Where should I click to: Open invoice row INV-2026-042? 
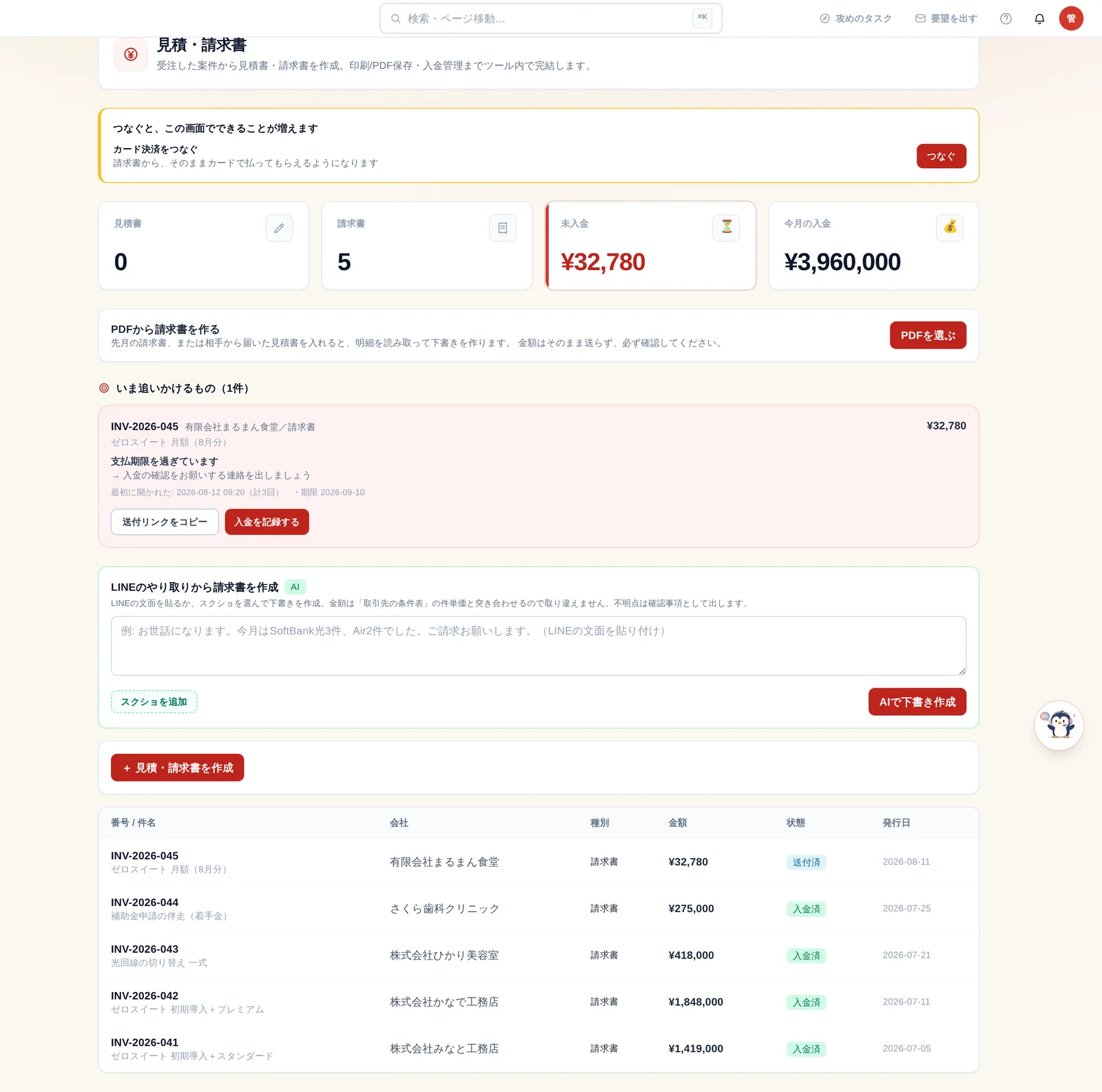538,1002
